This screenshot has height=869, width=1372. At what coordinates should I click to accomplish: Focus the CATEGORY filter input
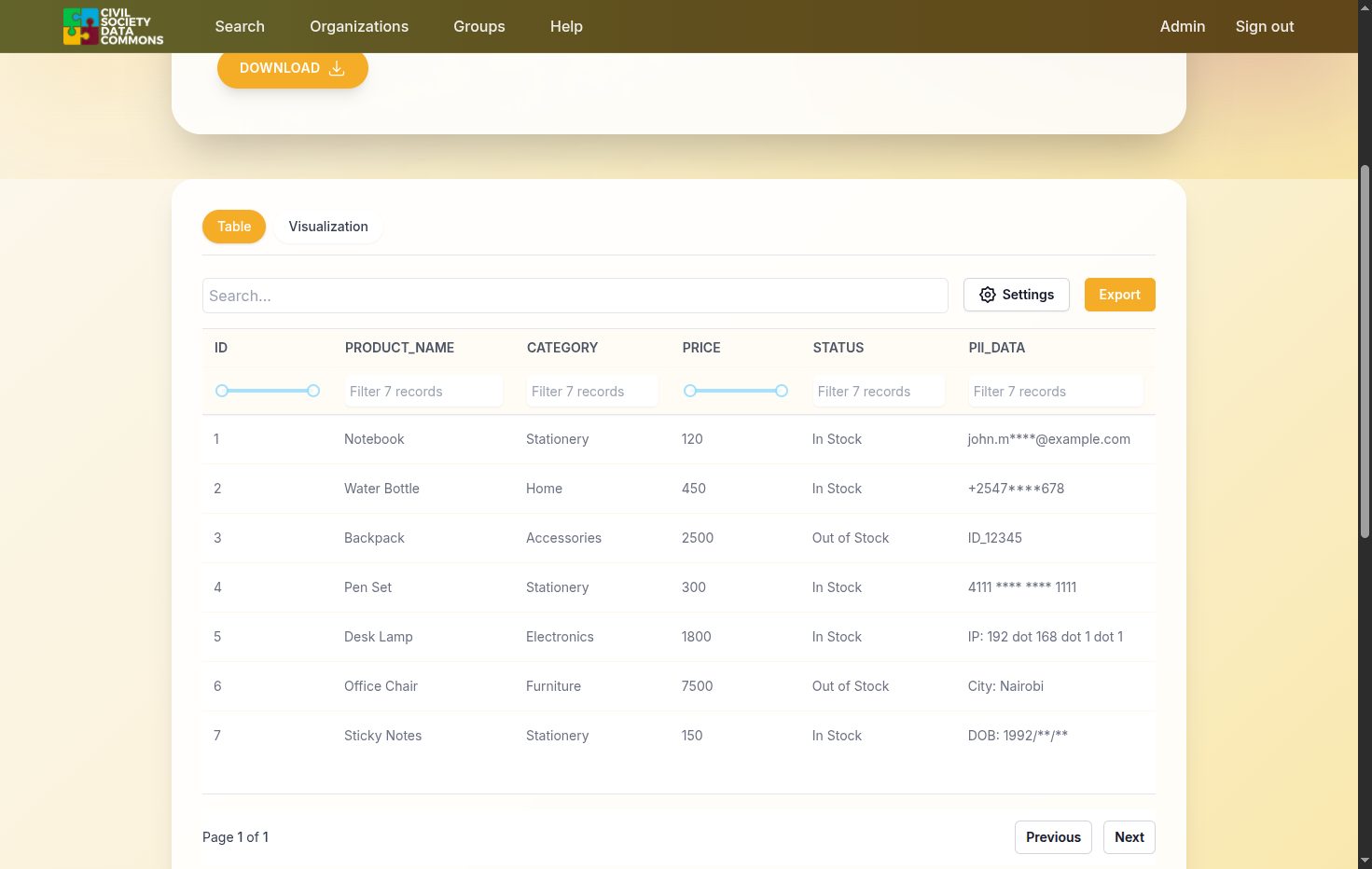point(592,392)
